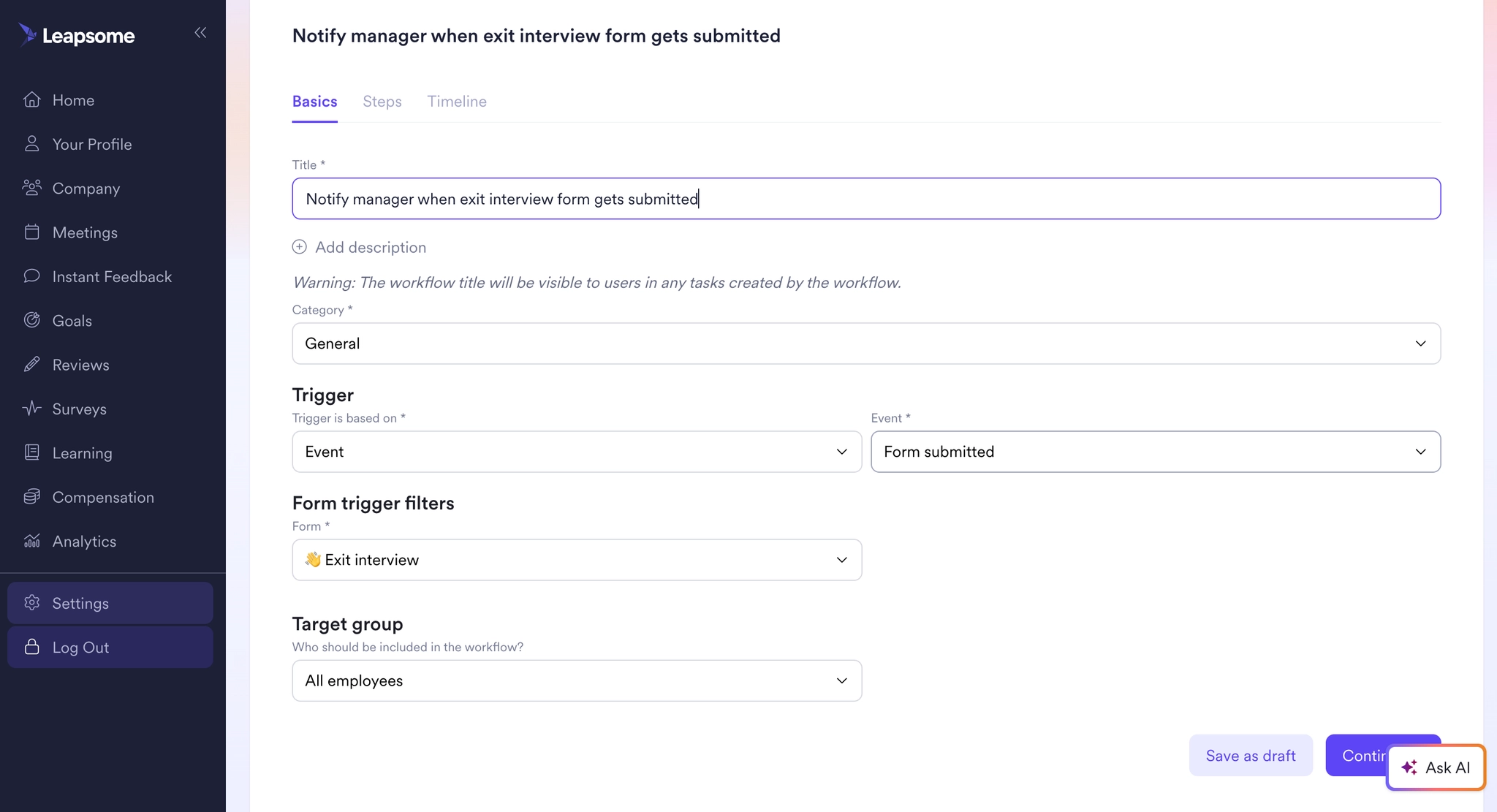Switch to the Timeline tab
The image size is (1497, 812).
click(x=457, y=102)
